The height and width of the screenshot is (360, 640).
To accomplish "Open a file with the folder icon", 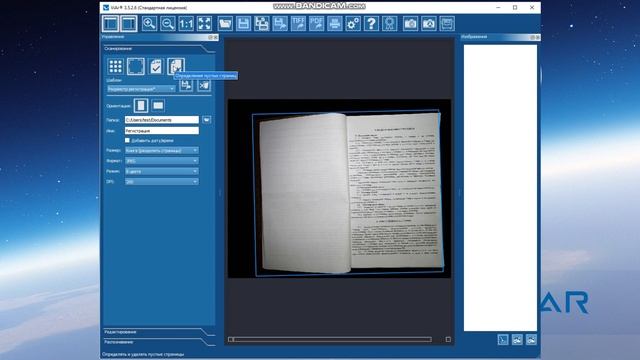I will 225,24.
